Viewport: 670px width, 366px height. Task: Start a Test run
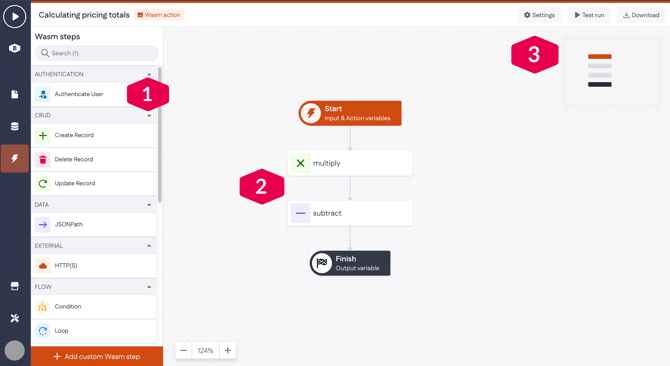[589, 15]
